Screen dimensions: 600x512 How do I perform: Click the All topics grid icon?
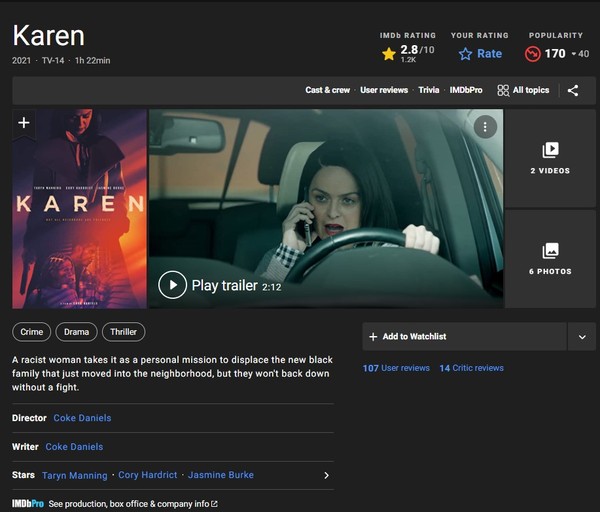pos(503,90)
